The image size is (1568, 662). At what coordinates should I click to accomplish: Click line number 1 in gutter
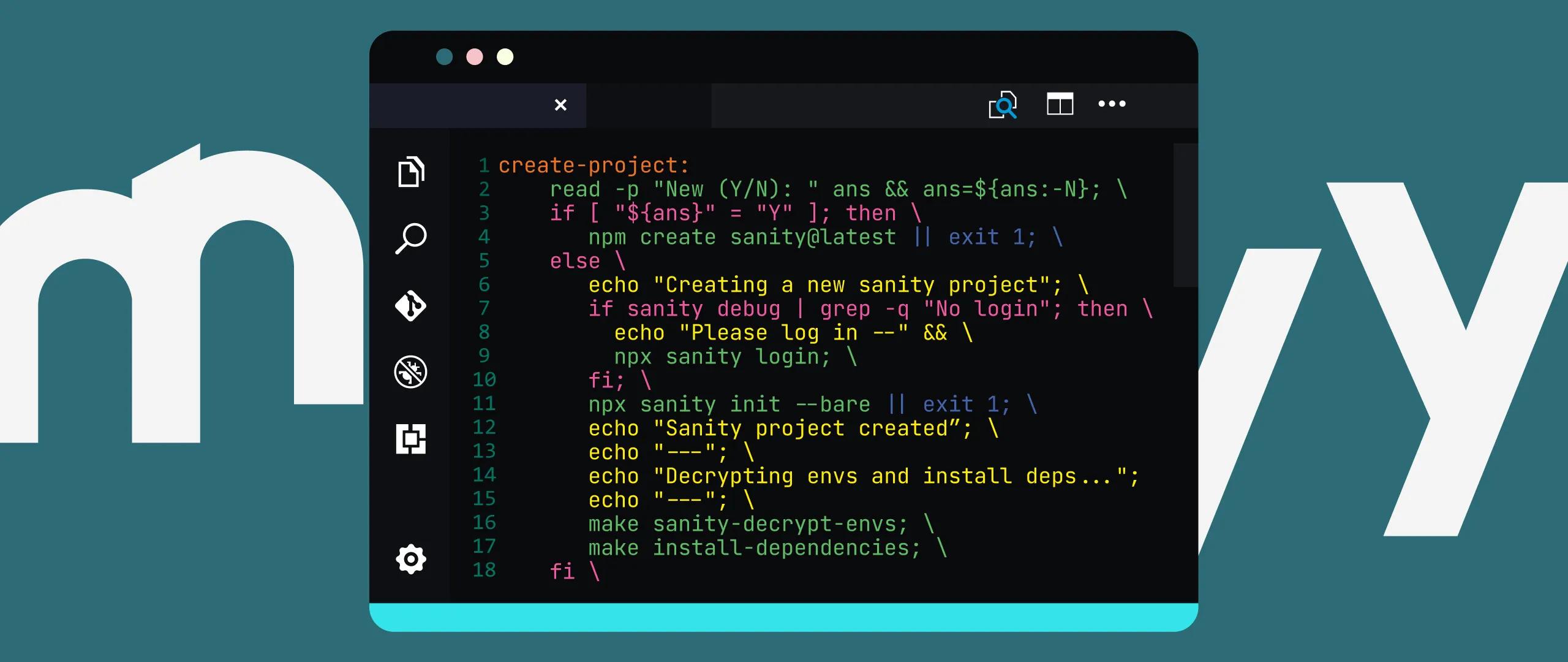pyautogui.click(x=484, y=165)
